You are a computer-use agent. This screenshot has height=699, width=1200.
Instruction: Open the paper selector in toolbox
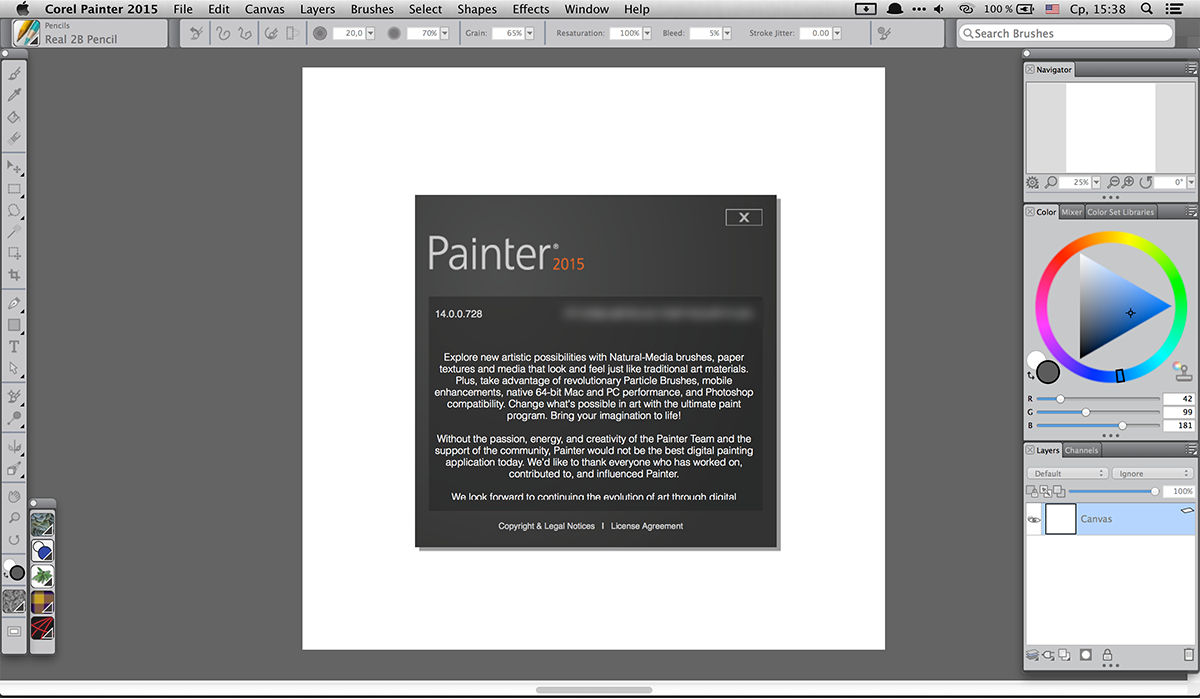click(14, 601)
